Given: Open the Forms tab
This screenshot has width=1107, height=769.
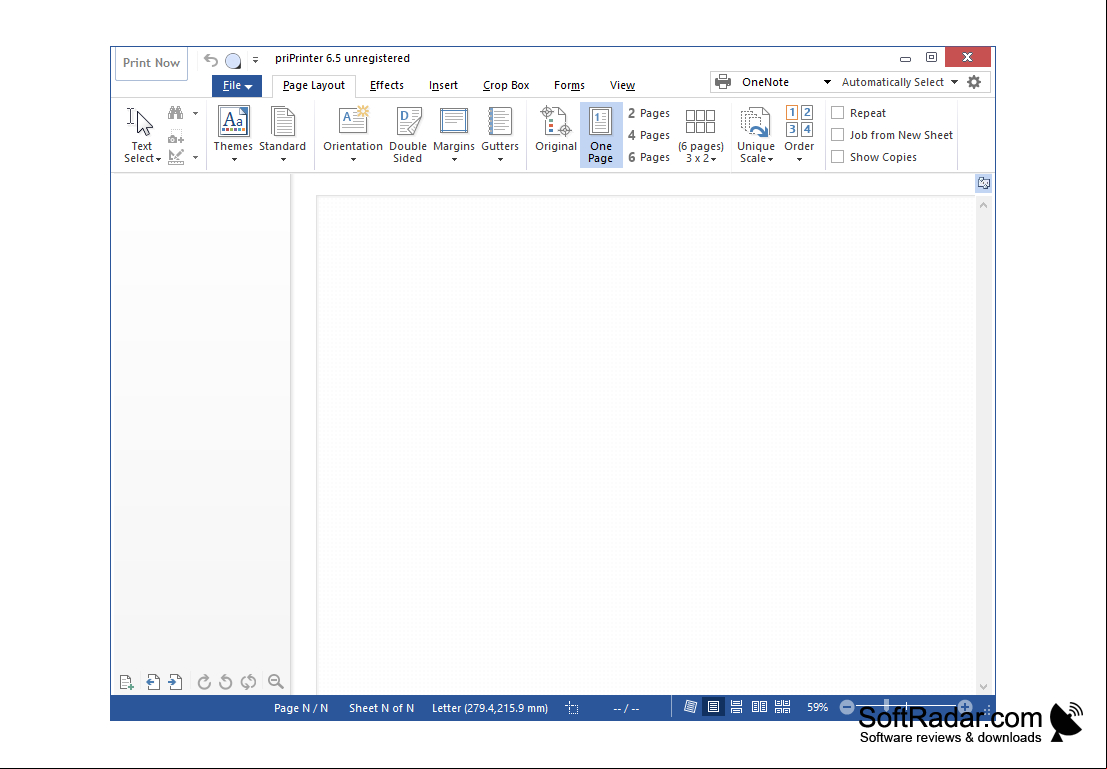Looking at the screenshot, I should point(569,85).
